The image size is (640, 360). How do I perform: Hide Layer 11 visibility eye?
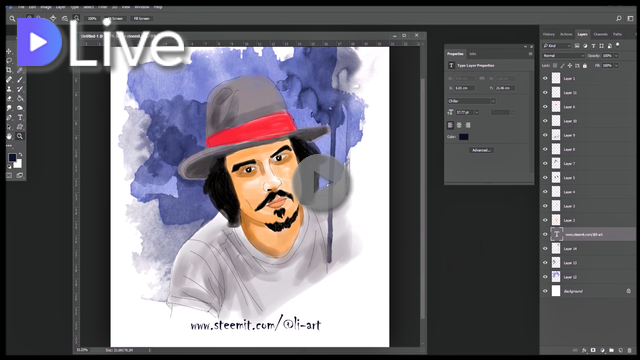click(x=545, y=93)
